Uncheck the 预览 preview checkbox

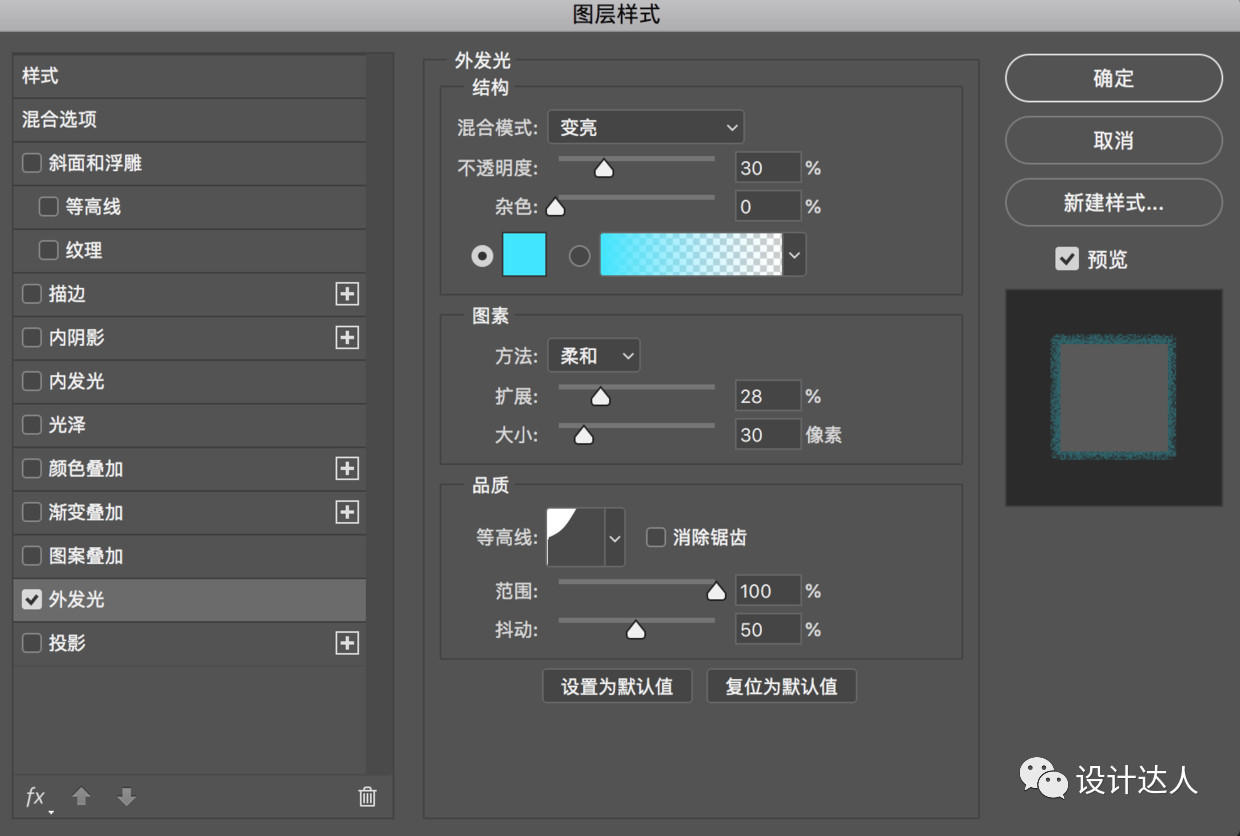1066,259
